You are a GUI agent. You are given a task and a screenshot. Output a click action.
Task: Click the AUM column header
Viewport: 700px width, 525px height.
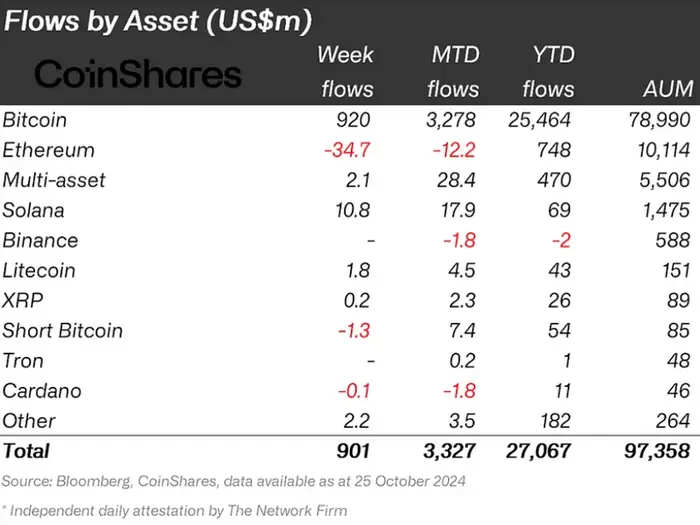pyautogui.click(x=667, y=89)
